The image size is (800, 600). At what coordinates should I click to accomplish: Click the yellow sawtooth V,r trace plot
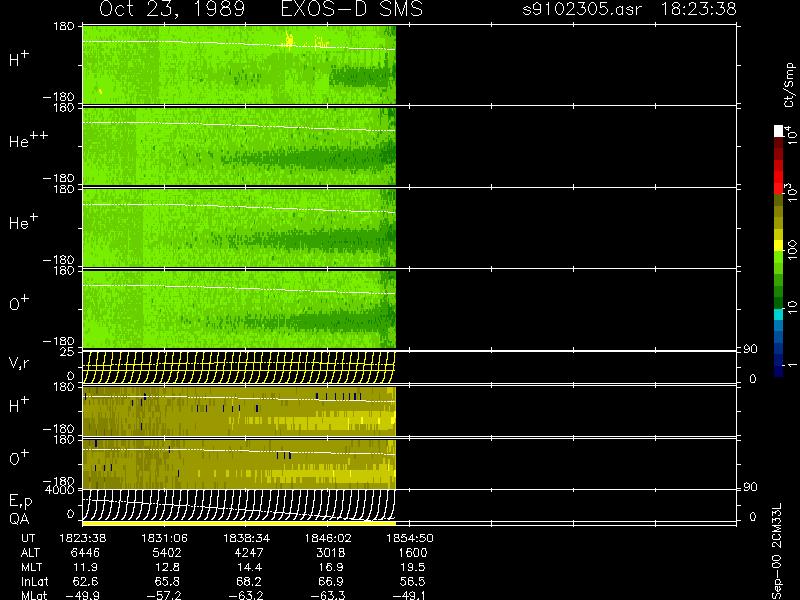[239, 367]
